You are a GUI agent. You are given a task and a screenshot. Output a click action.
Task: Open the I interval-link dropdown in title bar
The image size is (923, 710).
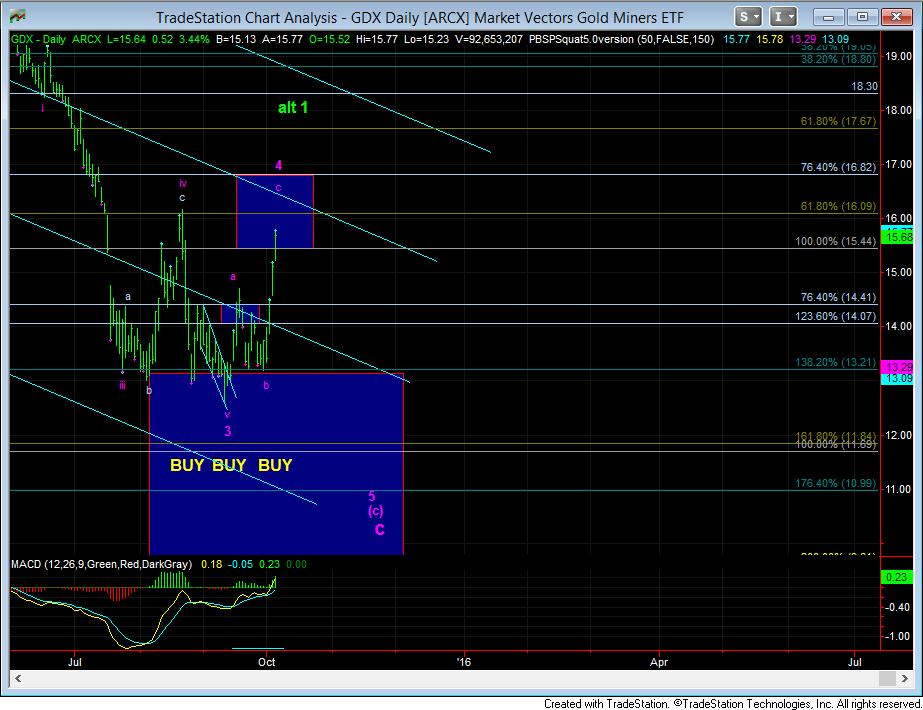tap(783, 16)
